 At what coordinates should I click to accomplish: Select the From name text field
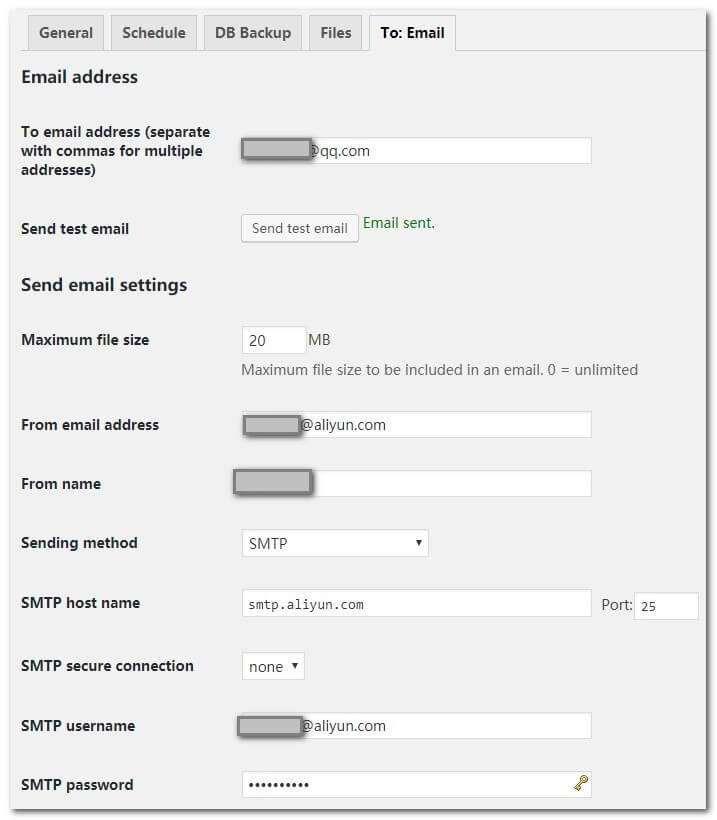(x=450, y=484)
